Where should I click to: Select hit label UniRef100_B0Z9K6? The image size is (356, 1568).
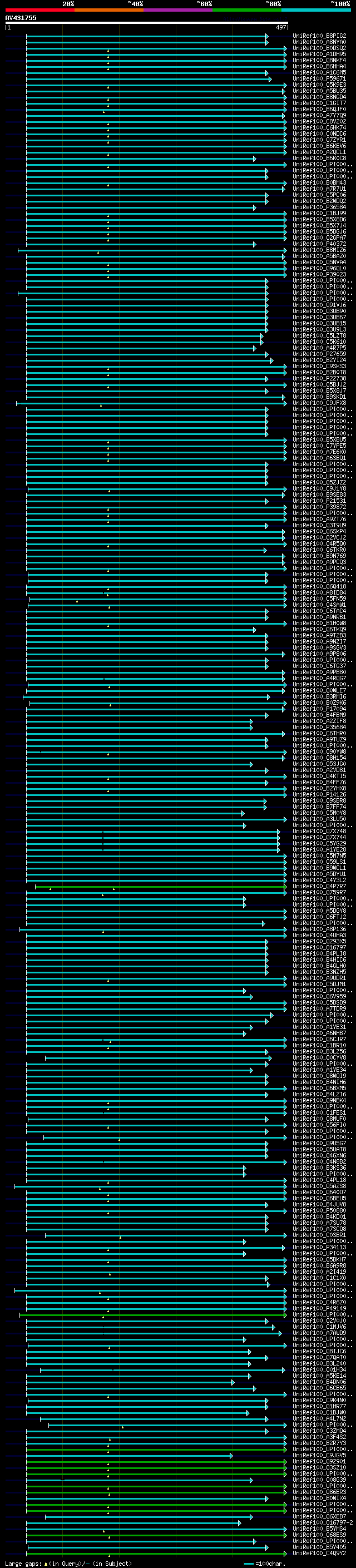point(319,703)
